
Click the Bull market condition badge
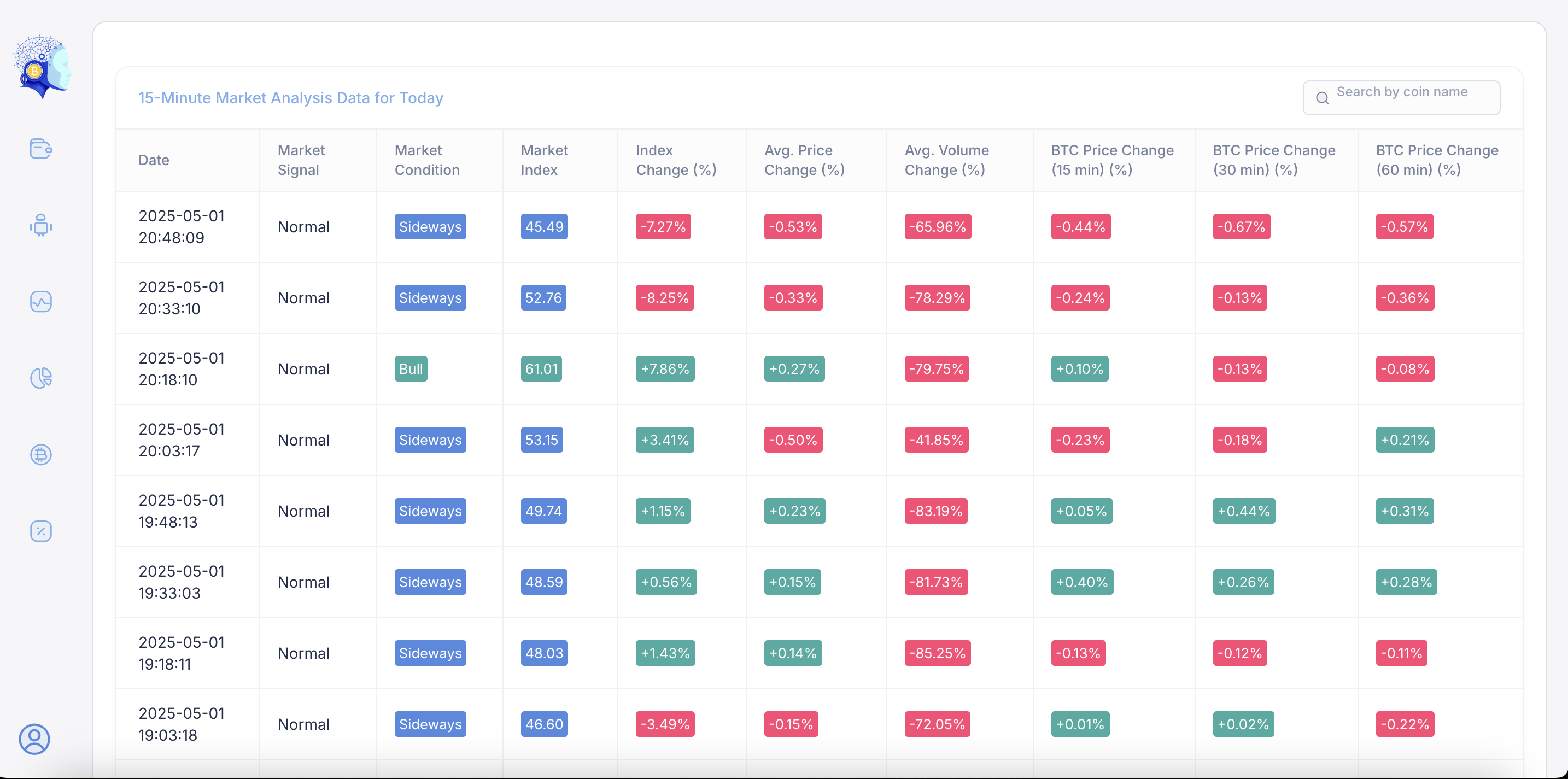(410, 369)
